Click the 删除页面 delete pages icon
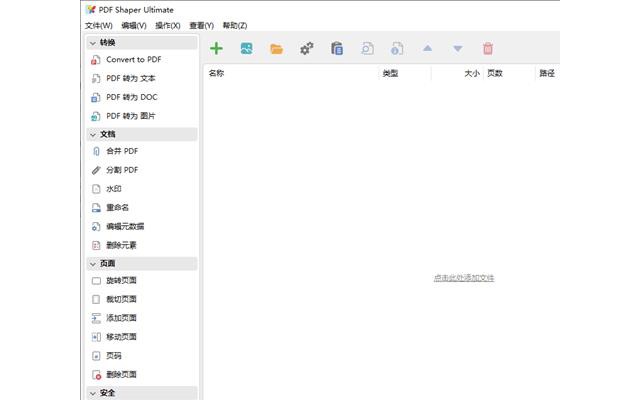 [x=96, y=375]
